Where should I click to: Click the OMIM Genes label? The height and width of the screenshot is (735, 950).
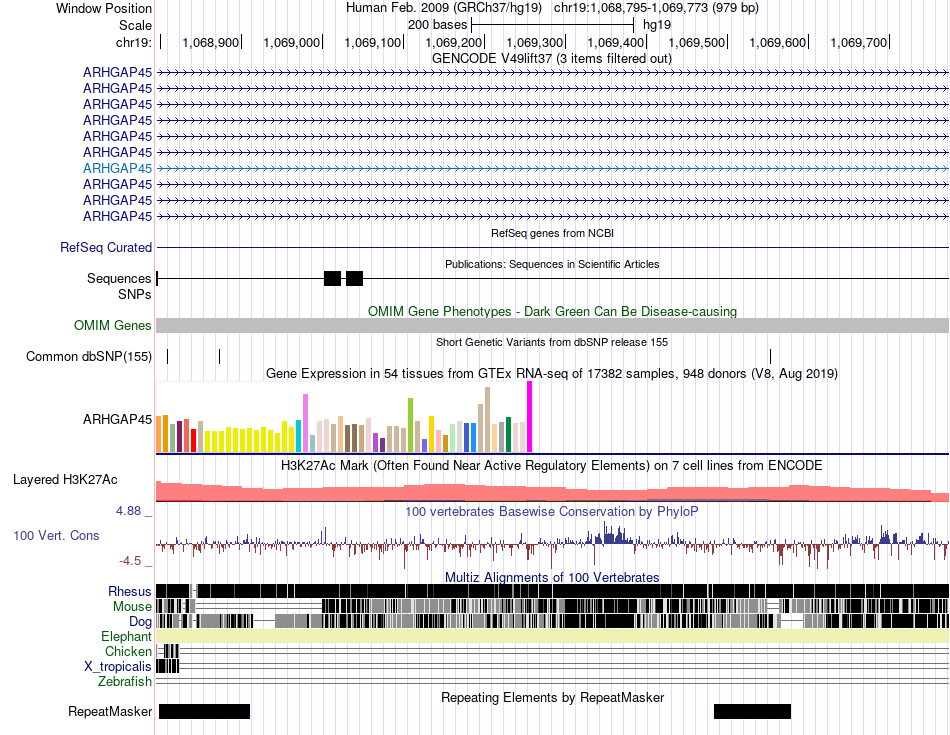[x=113, y=326]
